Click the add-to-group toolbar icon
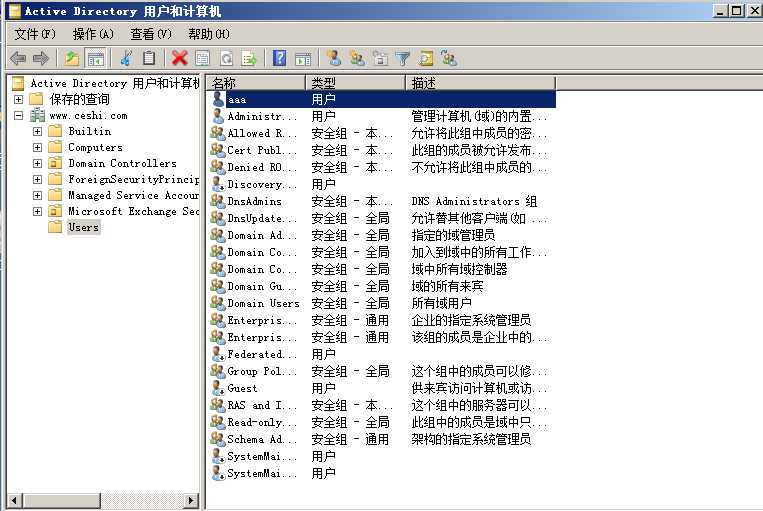The height and width of the screenshot is (511, 763). [x=449, y=59]
